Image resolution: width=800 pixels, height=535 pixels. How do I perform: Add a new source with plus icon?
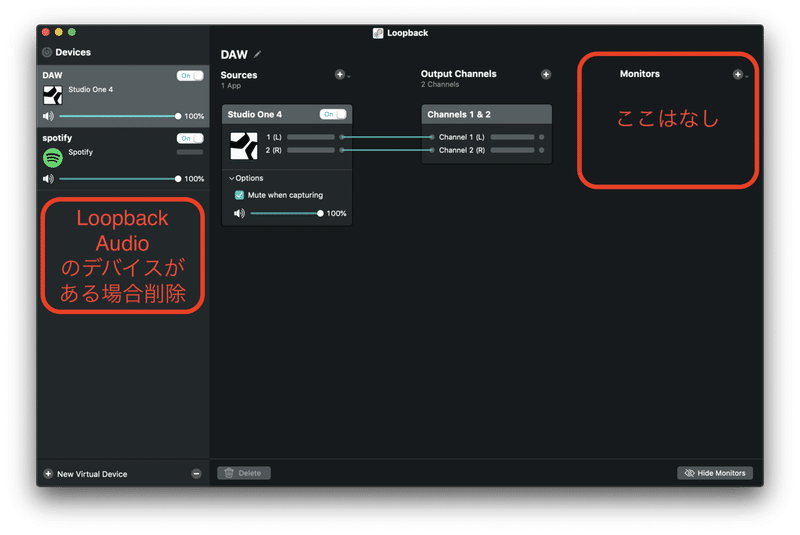point(340,74)
